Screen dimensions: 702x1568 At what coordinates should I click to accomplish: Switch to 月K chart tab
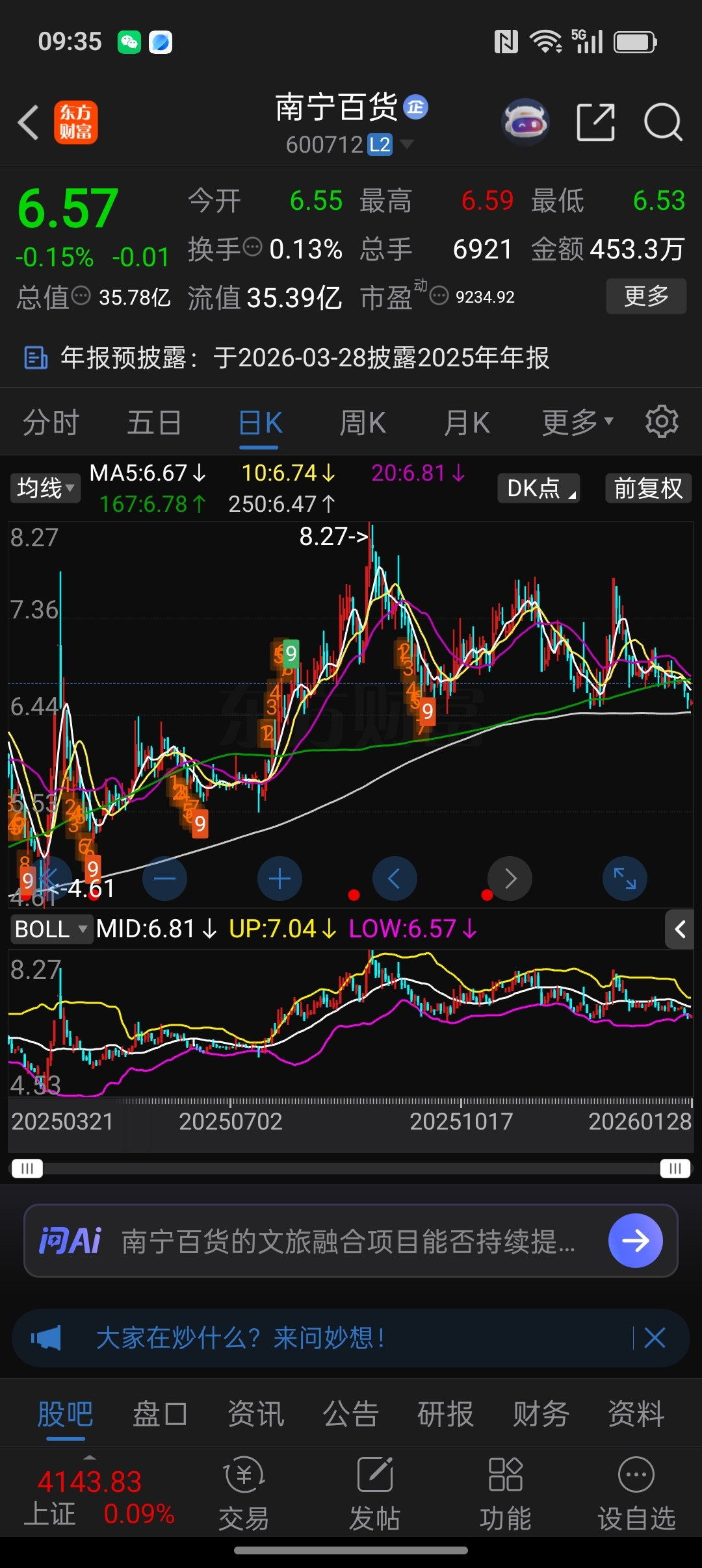[466, 422]
